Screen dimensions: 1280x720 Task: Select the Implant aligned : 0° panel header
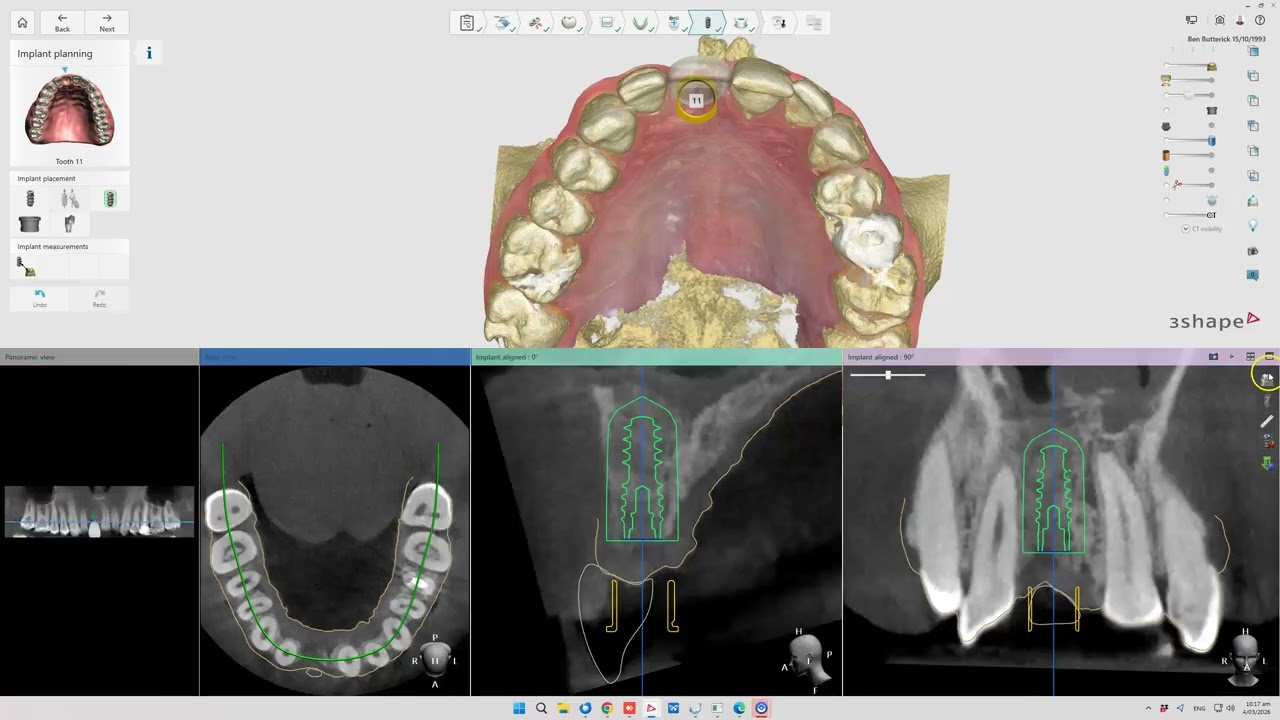pyautogui.click(x=657, y=357)
